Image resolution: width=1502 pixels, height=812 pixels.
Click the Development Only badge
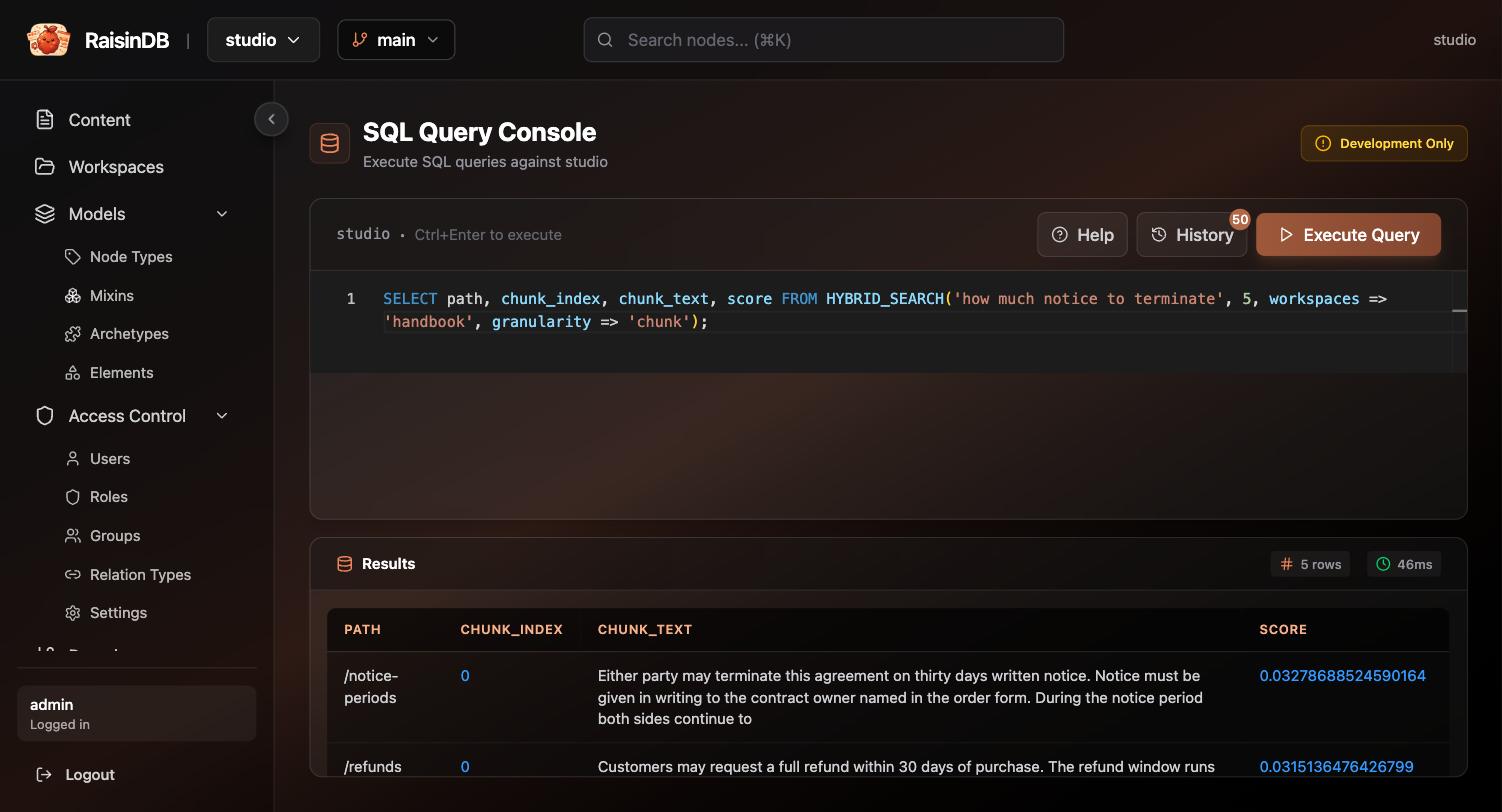pyautogui.click(x=1384, y=143)
